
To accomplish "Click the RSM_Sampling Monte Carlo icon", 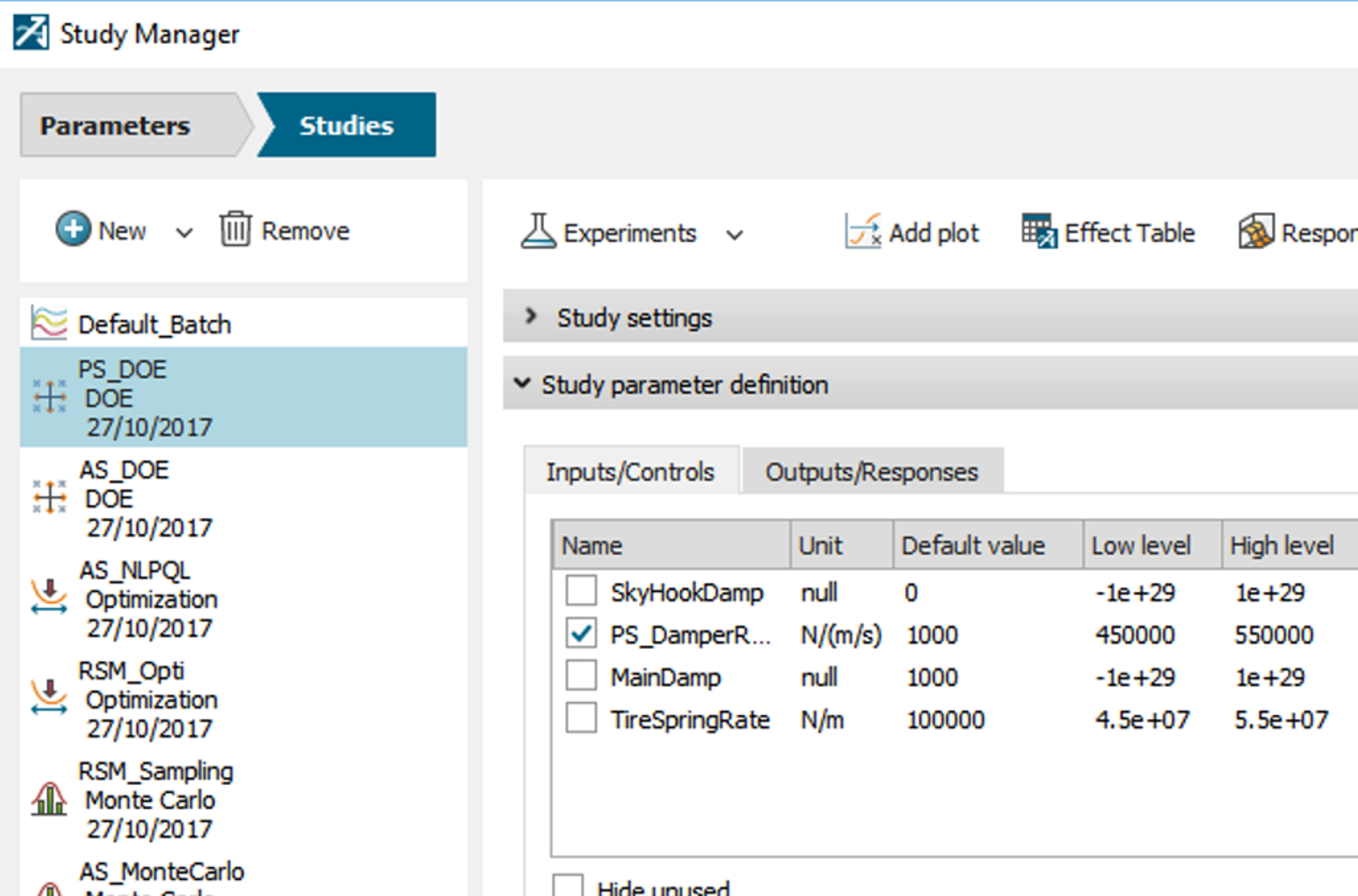I will coord(49,798).
